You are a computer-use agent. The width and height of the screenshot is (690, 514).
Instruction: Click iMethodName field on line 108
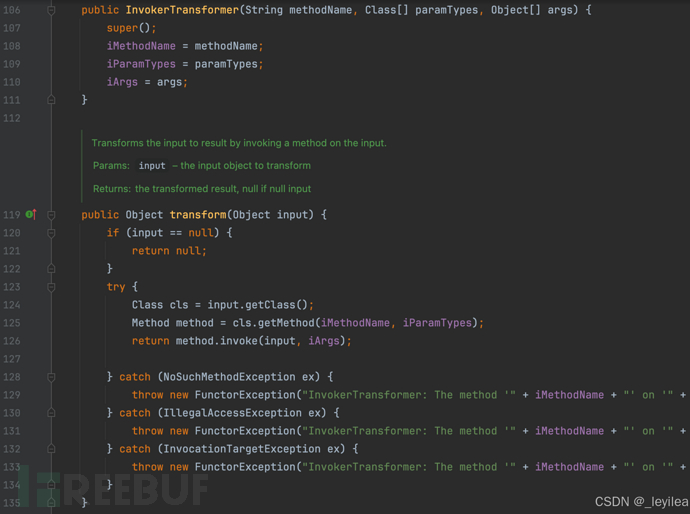(141, 46)
